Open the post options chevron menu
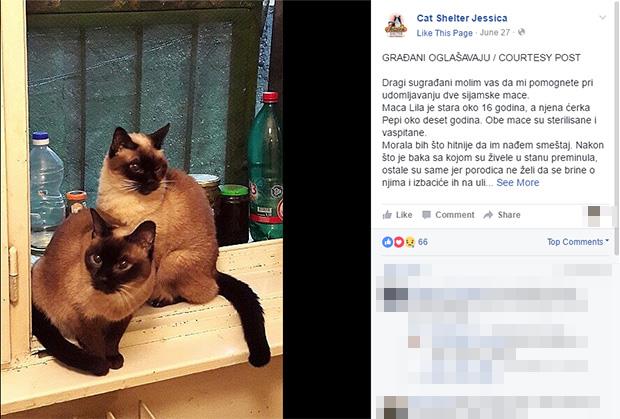 tap(602, 18)
